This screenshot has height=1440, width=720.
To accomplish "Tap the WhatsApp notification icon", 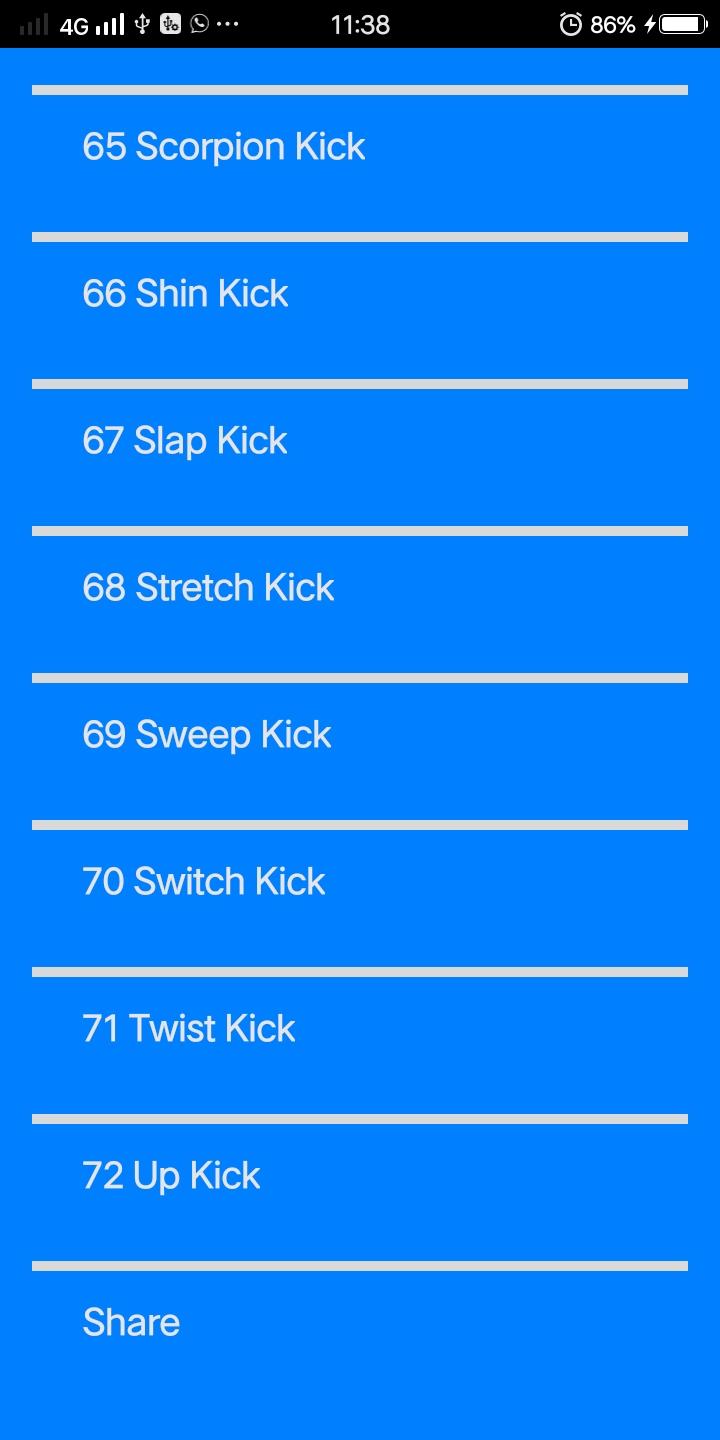I will 200,24.
